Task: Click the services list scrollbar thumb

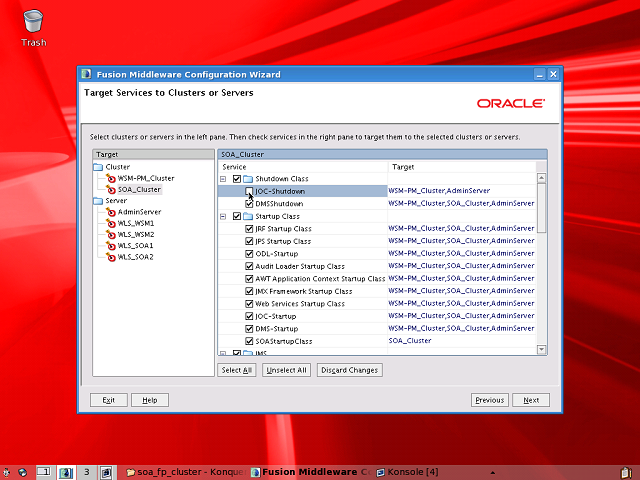Action: [542, 208]
